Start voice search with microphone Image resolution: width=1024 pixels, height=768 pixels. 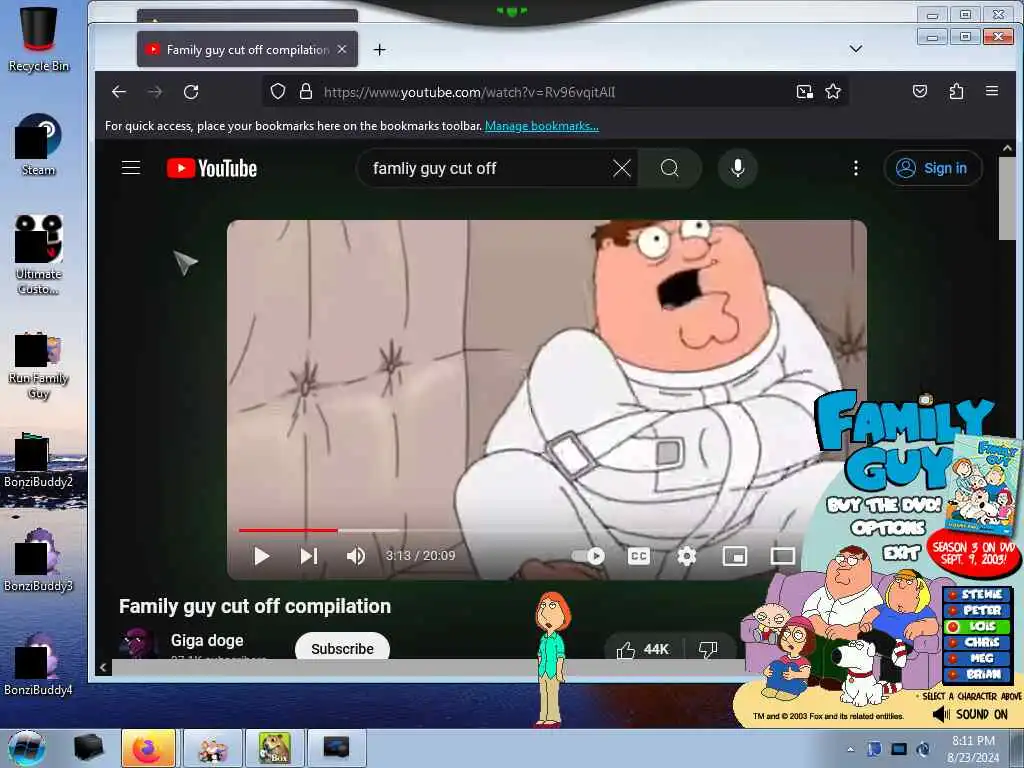click(x=737, y=168)
